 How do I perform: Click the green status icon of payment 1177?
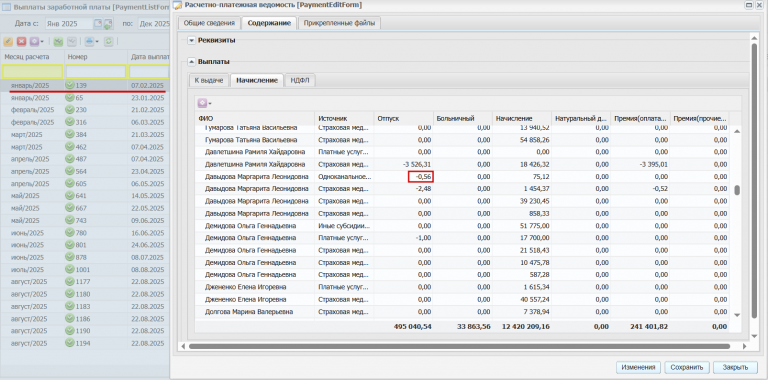70,282
